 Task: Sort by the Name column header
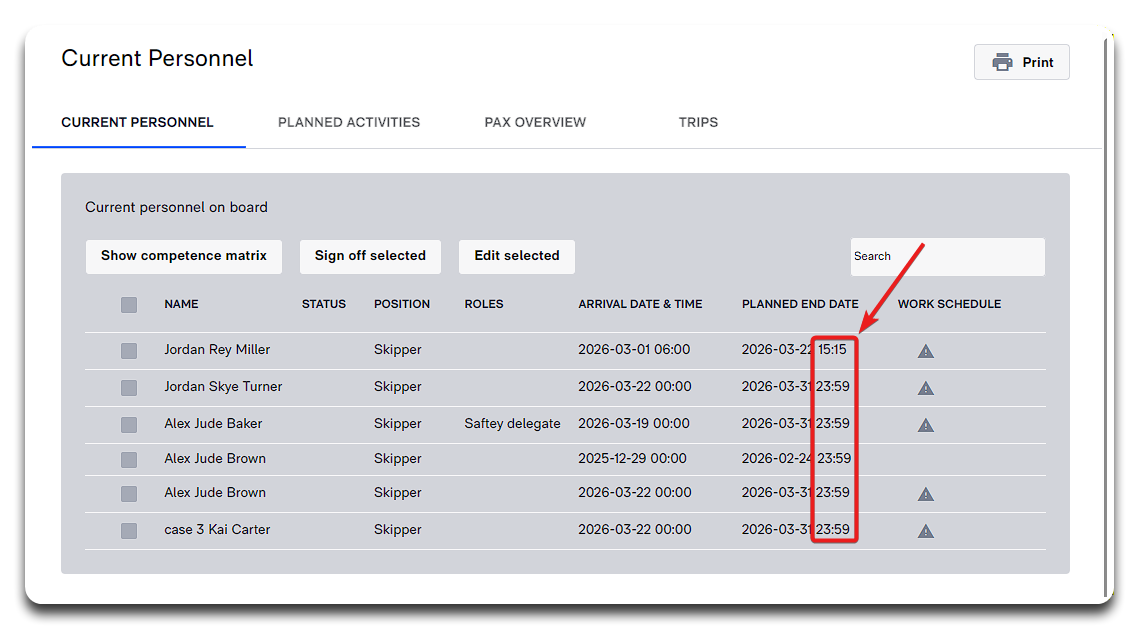point(181,304)
